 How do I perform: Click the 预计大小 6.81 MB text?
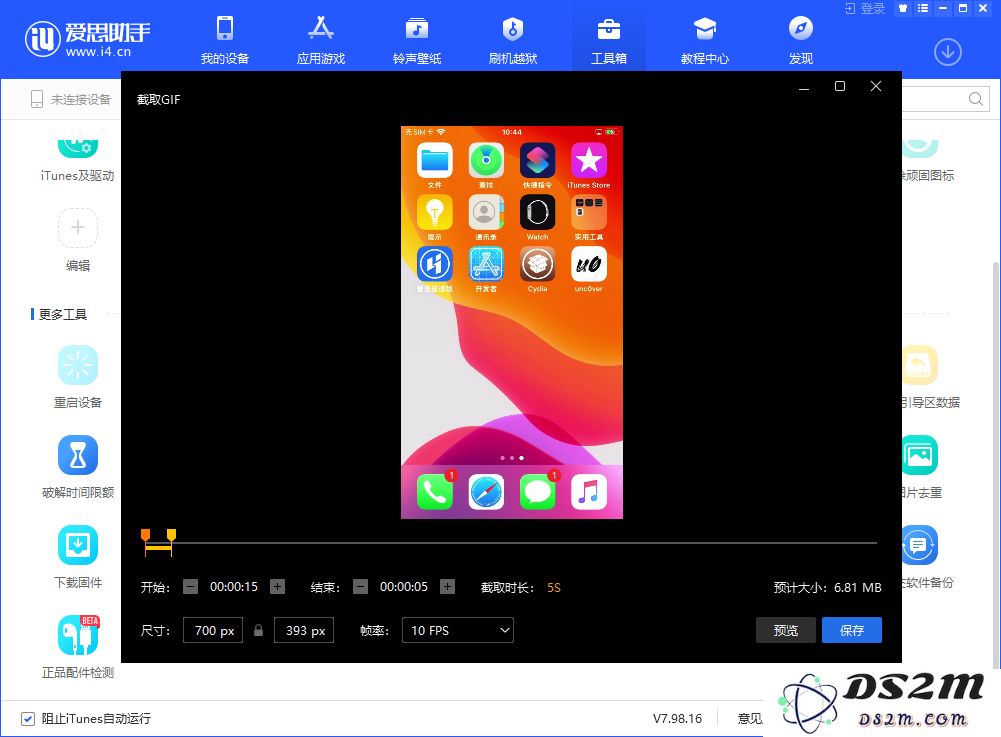827,588
